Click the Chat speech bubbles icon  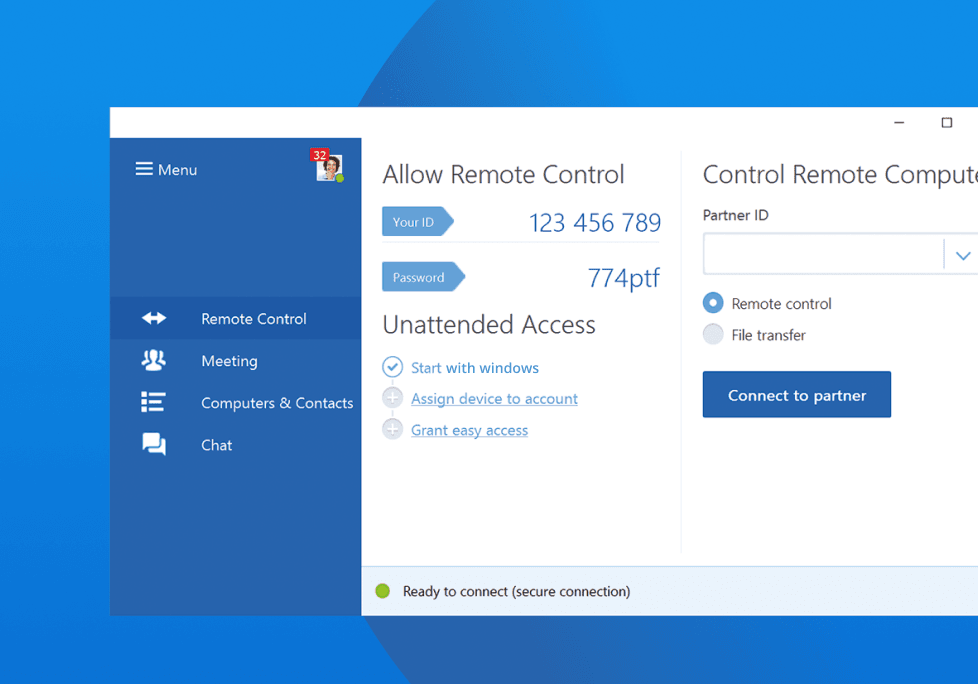(154, 444)
